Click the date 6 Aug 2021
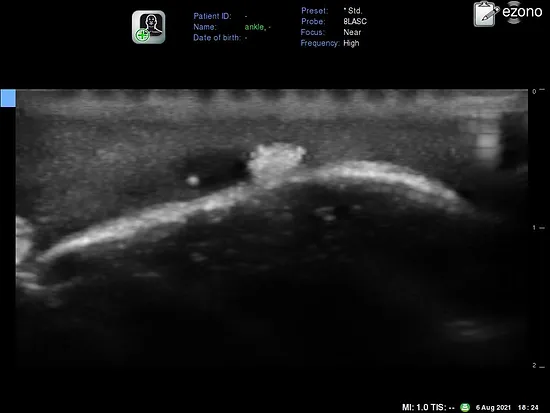 pyautogui.click(x=493, y=408)
